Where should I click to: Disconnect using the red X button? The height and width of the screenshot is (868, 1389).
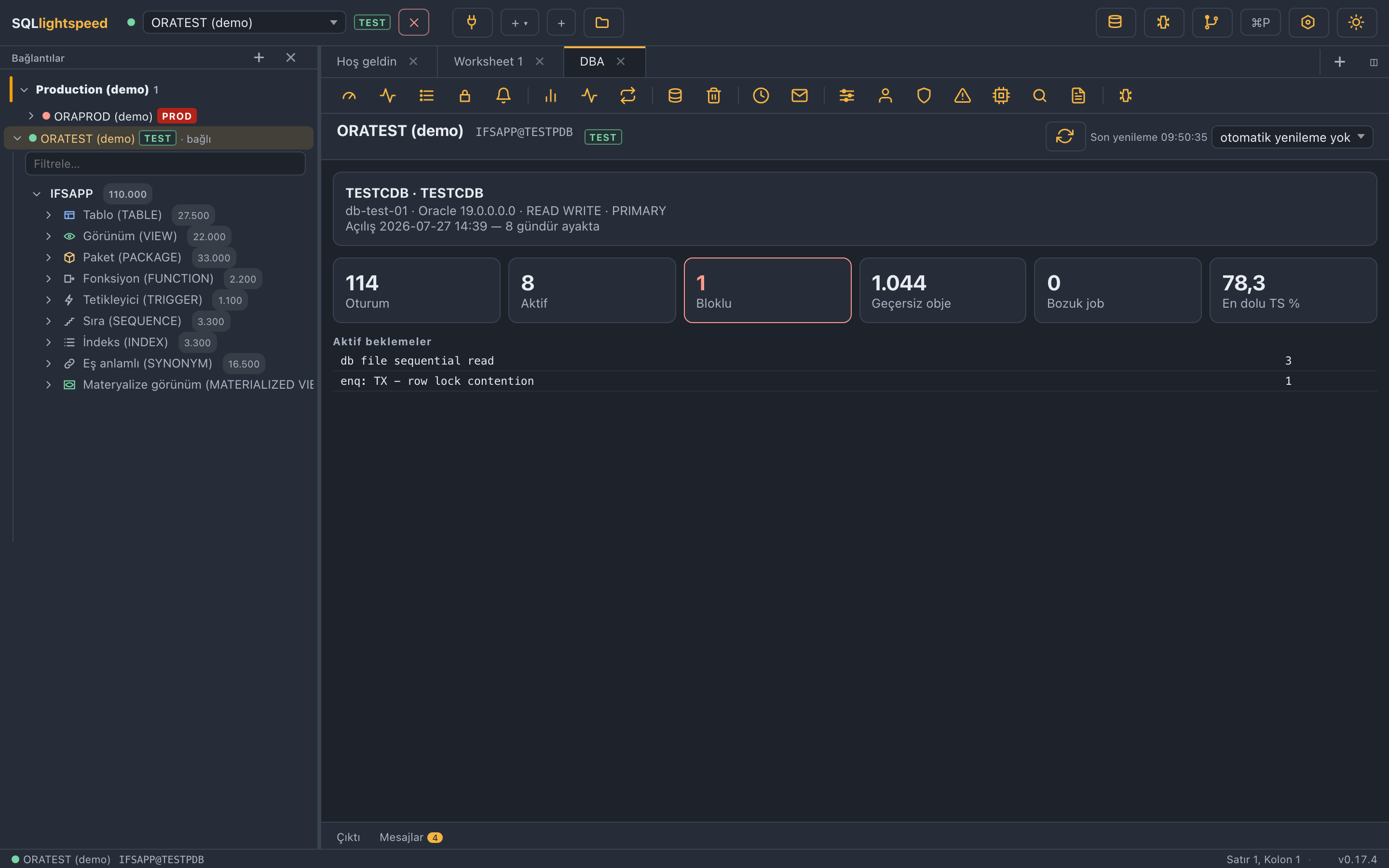tap(414, 22)
